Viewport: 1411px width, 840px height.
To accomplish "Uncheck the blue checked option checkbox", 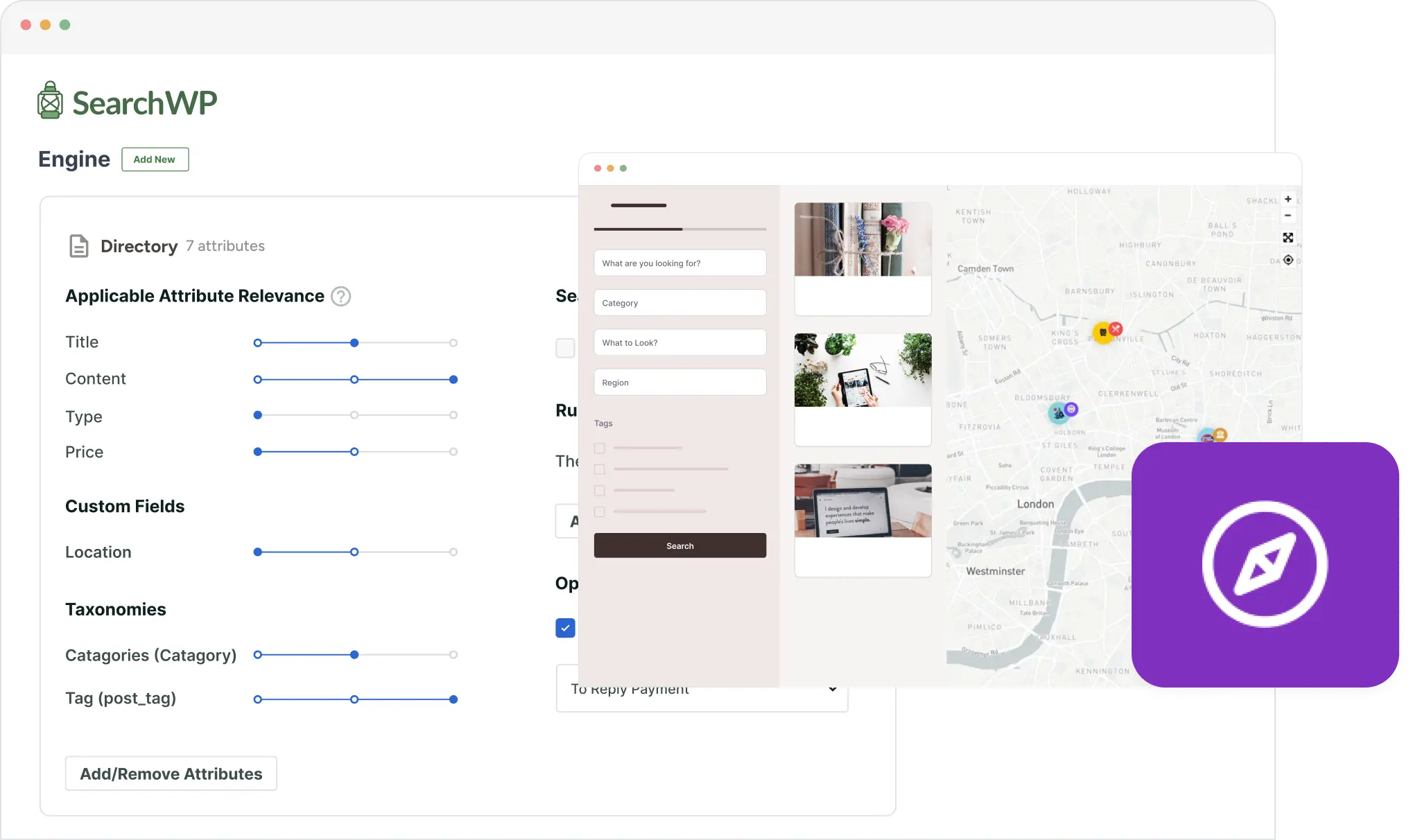I will click(565, 628).
